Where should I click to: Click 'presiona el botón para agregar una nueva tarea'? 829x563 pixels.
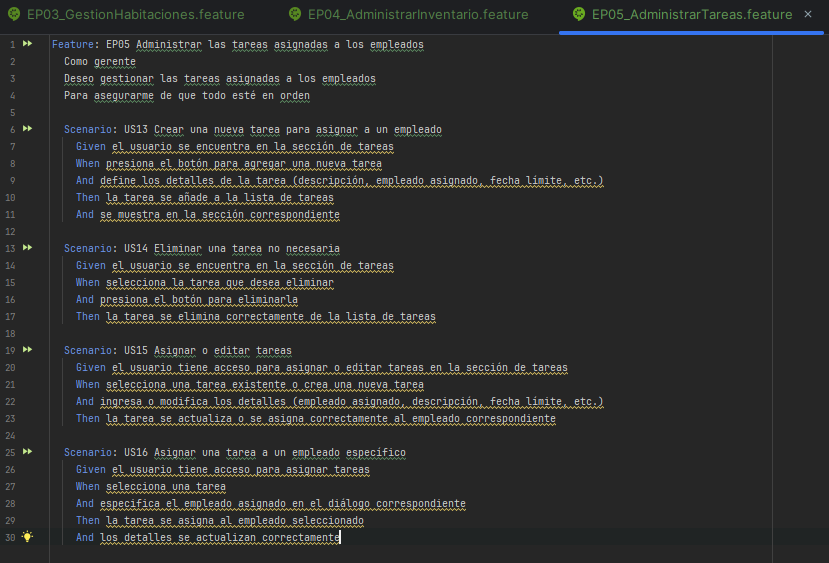pos(244,164)
